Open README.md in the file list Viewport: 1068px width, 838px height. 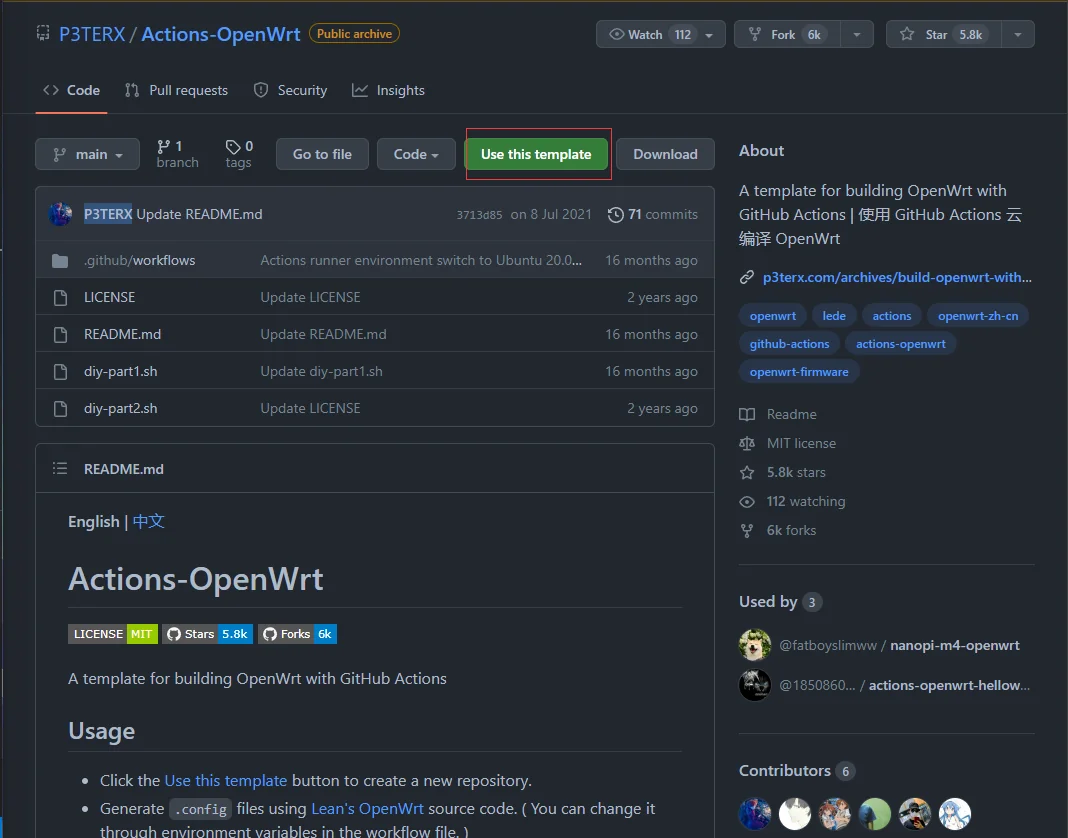pos(123,334)
